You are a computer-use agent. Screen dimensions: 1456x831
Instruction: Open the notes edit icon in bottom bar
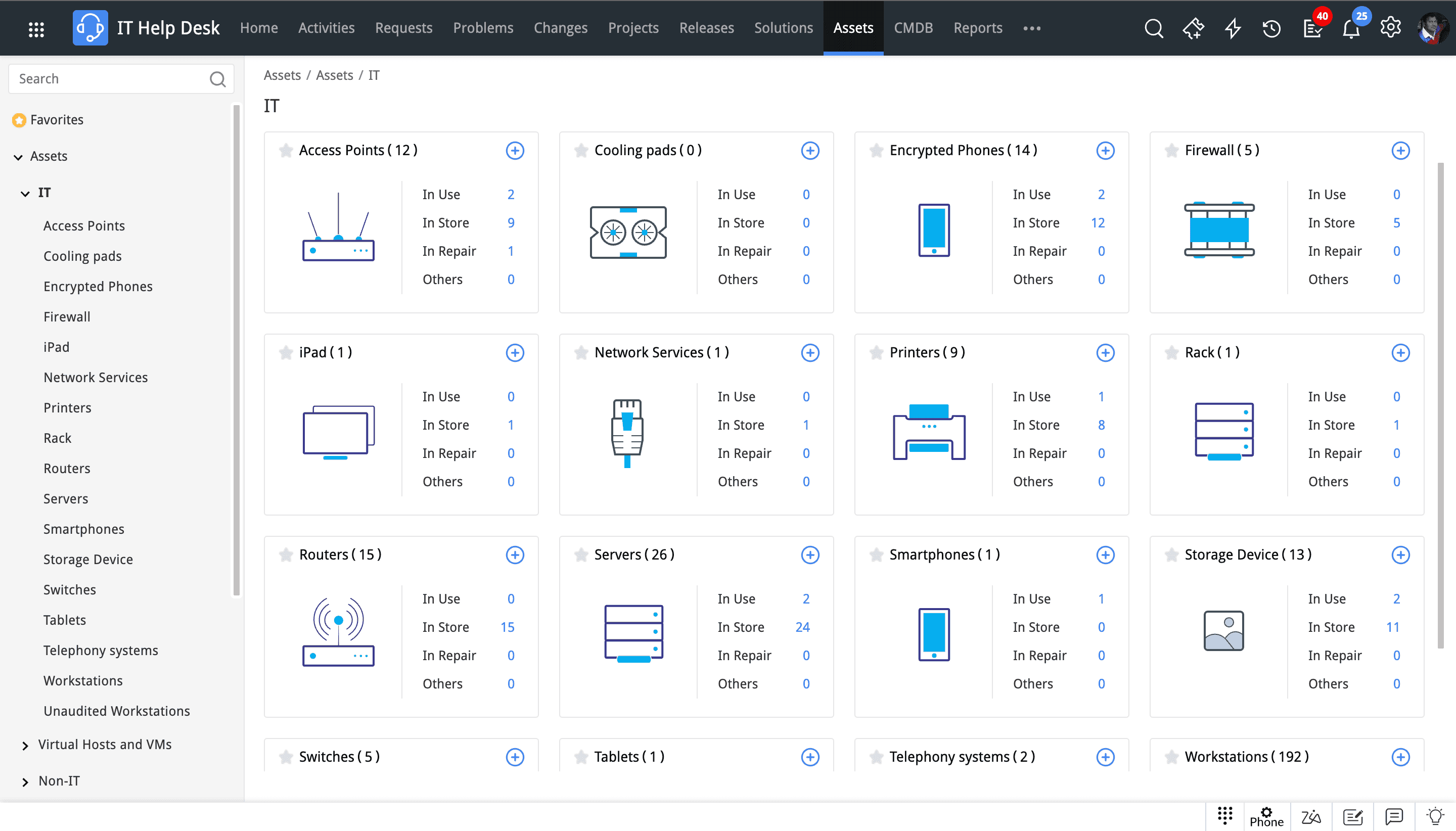tap(1353, 817)
